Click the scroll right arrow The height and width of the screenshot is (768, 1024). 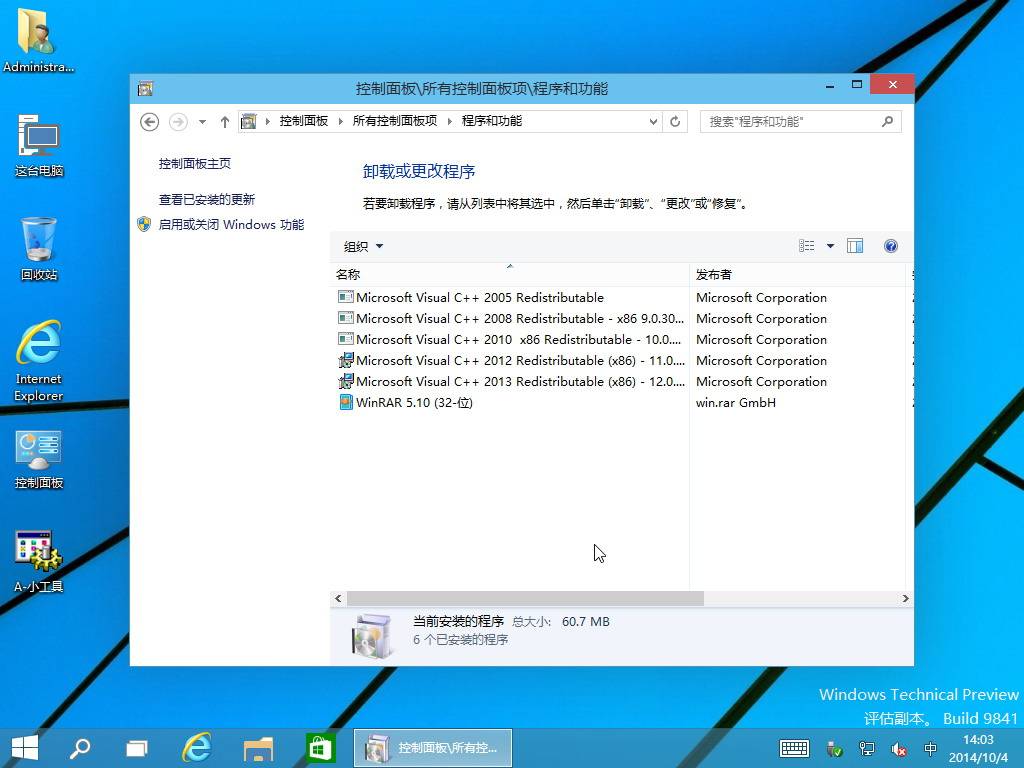coord(905,598)
